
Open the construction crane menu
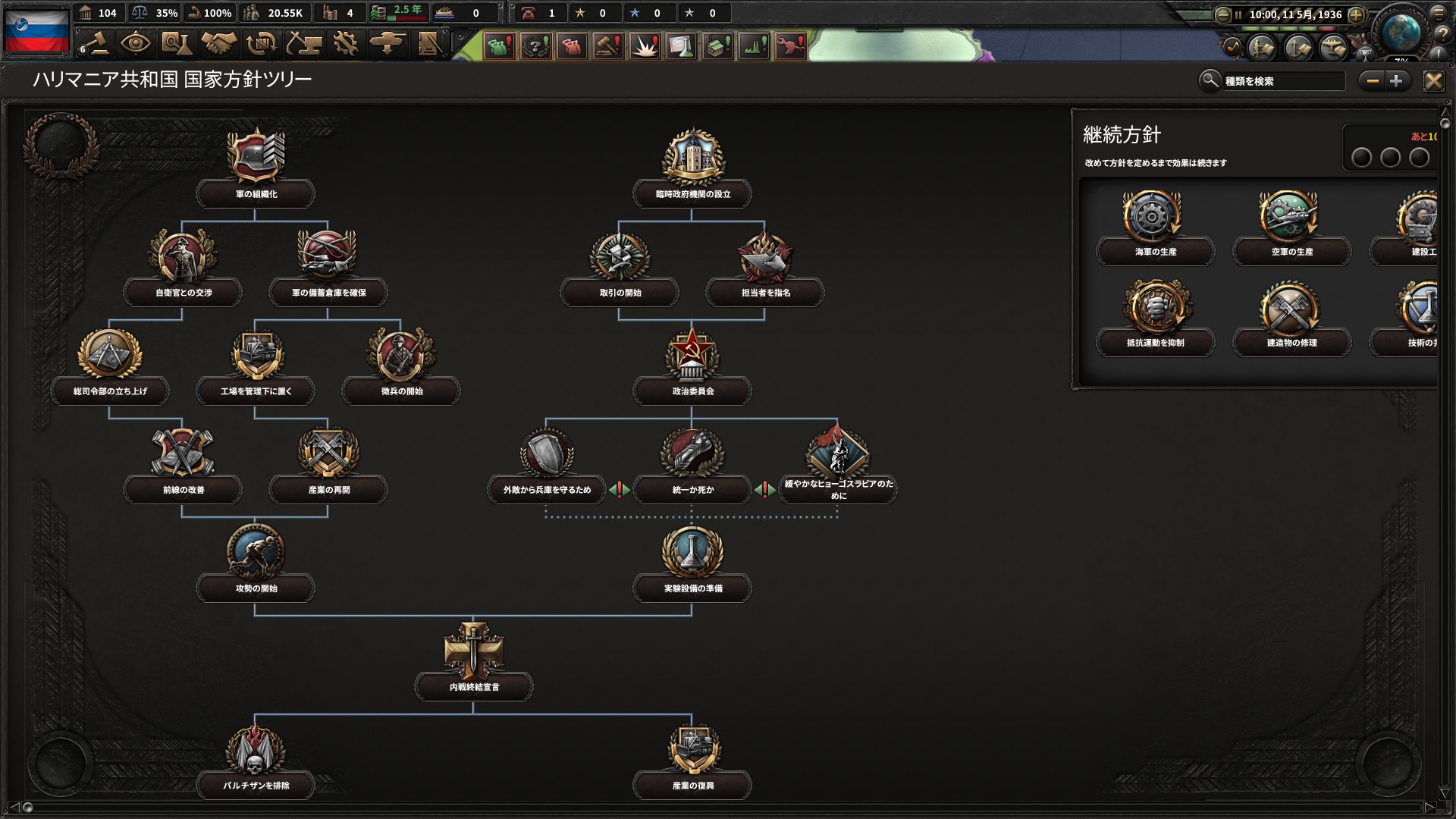point(303,43)
